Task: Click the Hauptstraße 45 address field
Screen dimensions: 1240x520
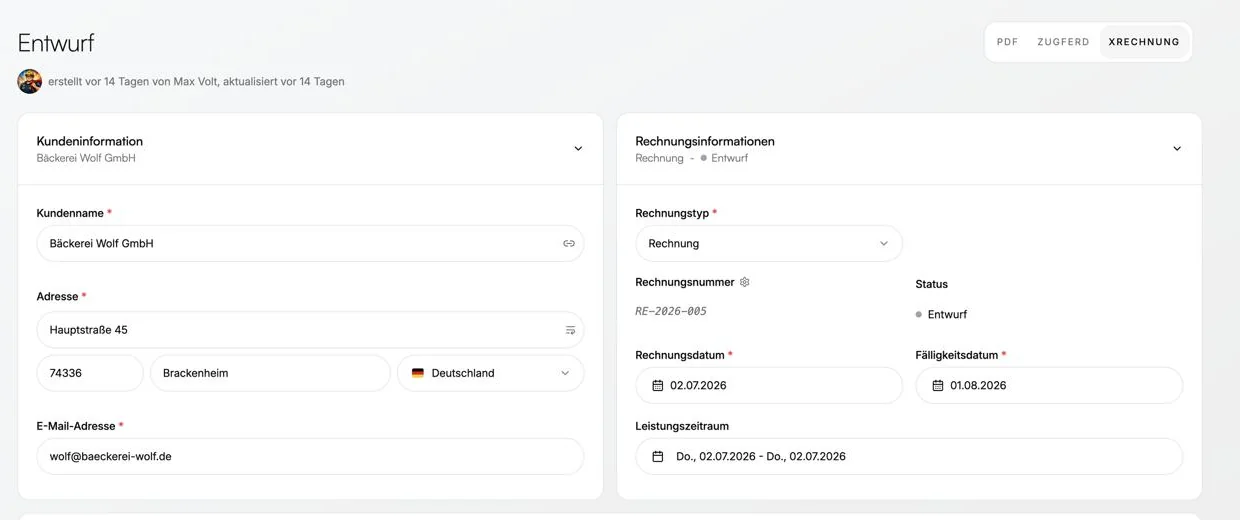Action: pyautogui.click(x=310, y=330)
